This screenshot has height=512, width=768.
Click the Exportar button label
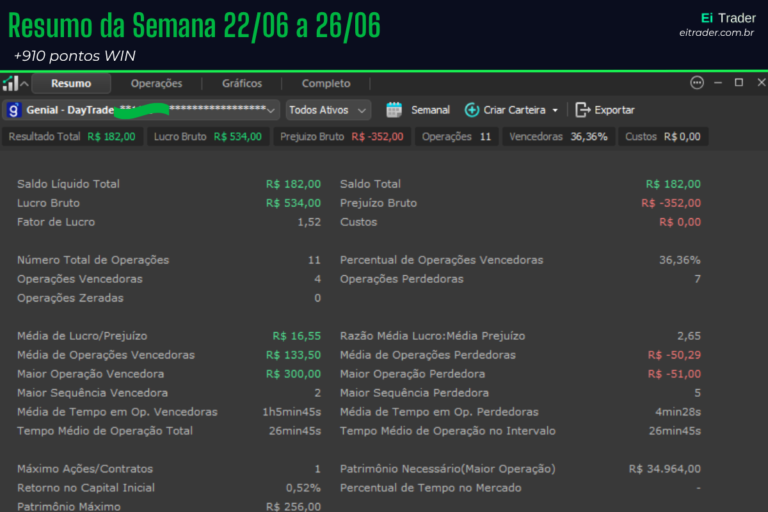tap(614, 110)
